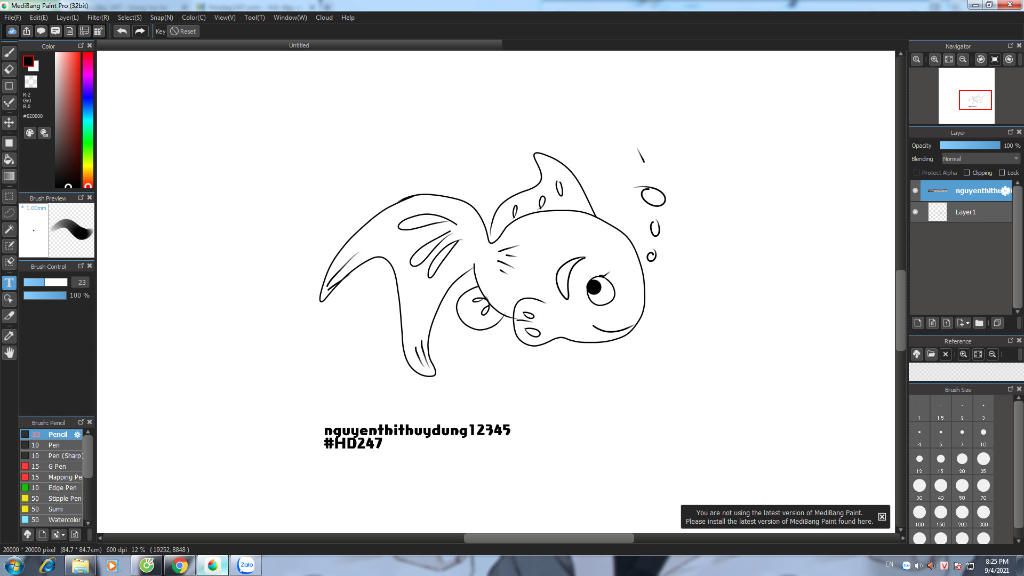Screen dimensions: 1024x576
Task: Select the Watercolor brush
Action: pos(52,520)
